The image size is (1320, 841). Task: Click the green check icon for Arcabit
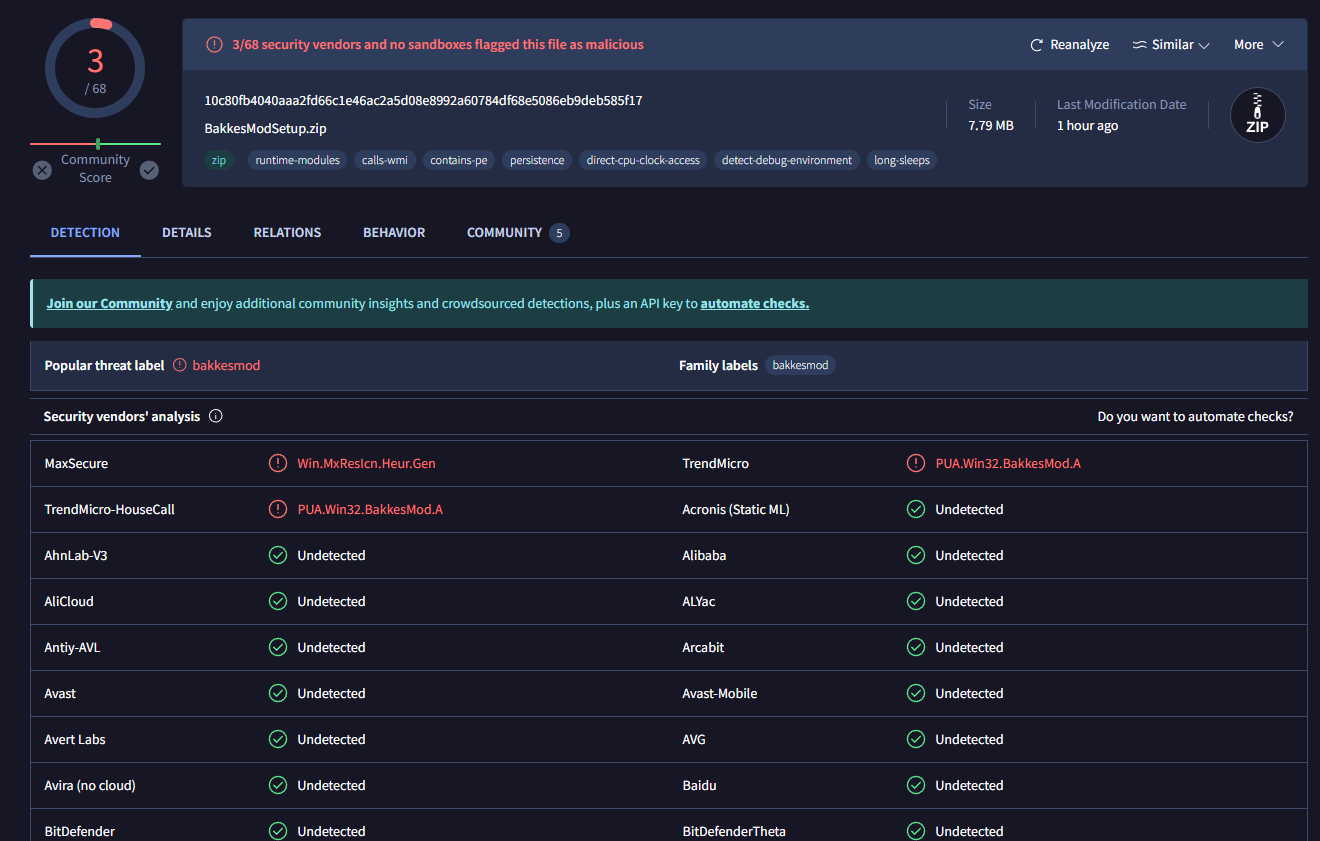[916, 647]
